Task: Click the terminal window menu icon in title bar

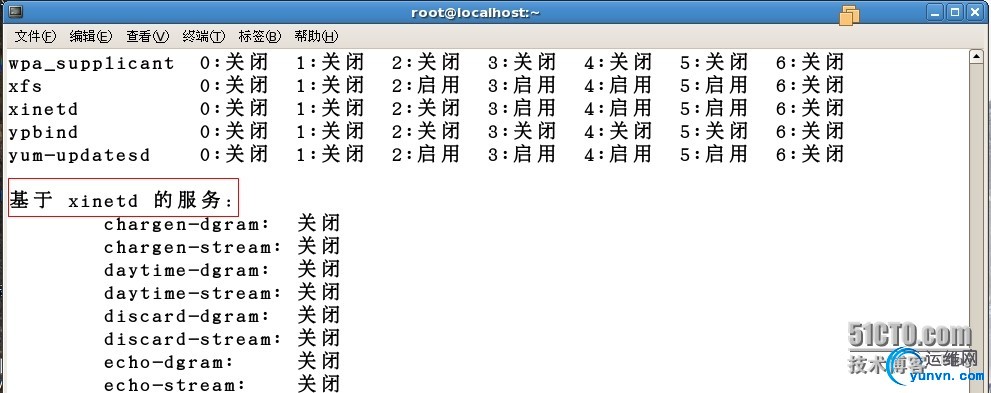Action: pyautogui.click(x=16, y=11)
